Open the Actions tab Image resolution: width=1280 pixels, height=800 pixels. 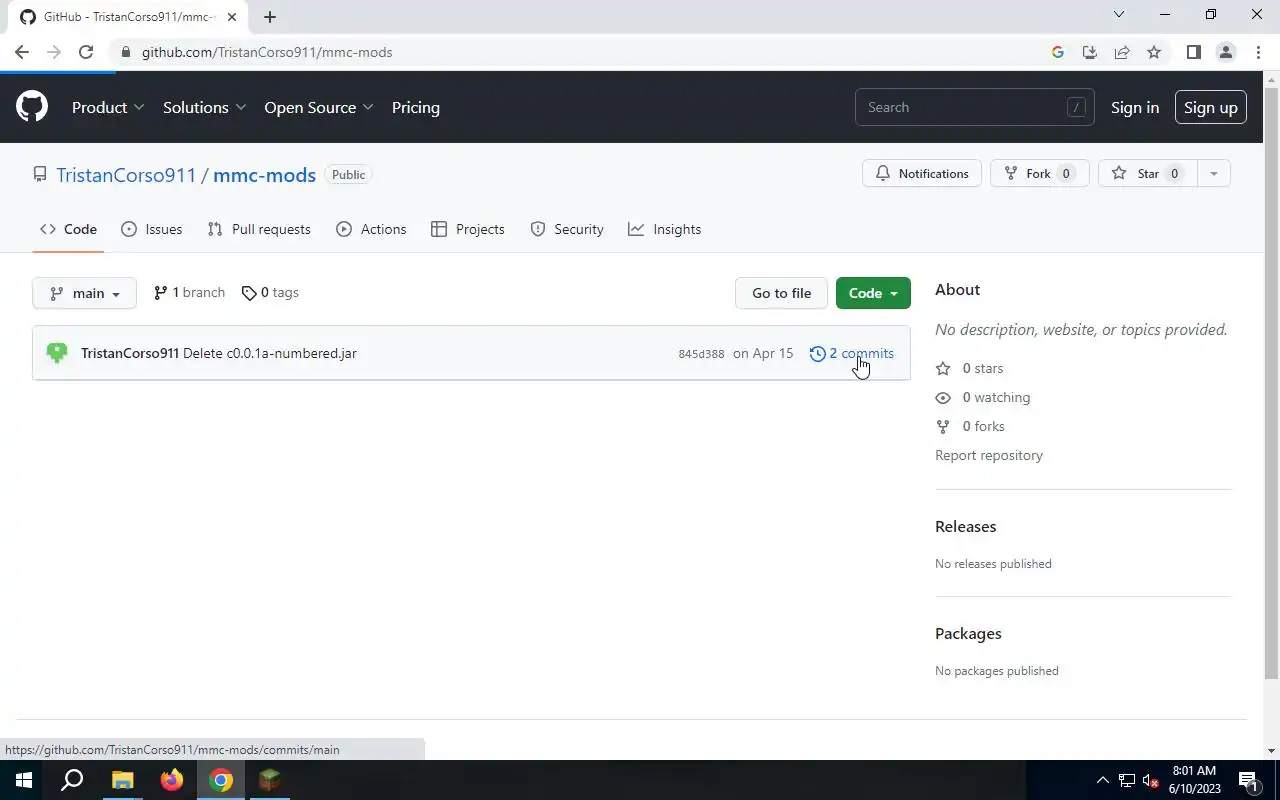371,229
